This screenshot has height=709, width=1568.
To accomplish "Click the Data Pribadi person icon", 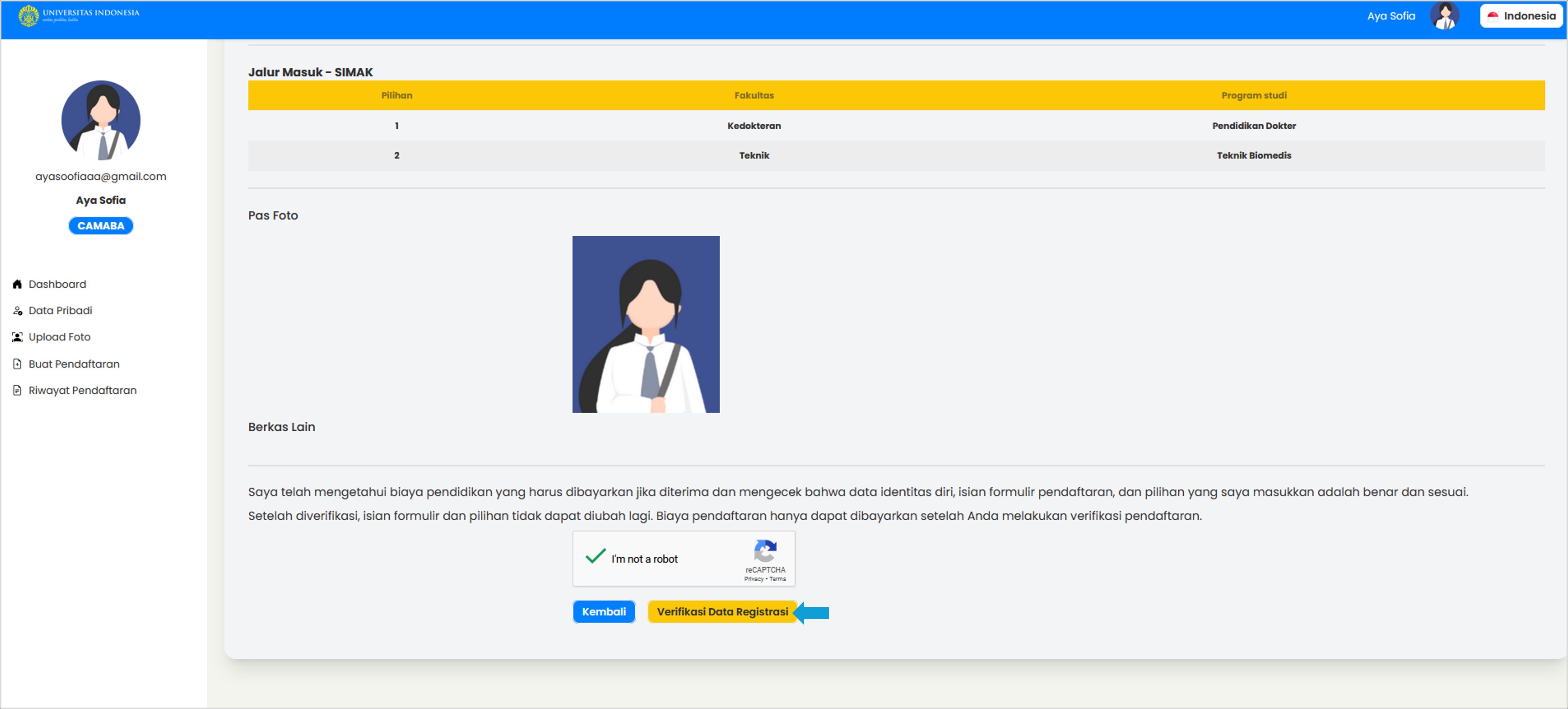I will pos(18,311).
